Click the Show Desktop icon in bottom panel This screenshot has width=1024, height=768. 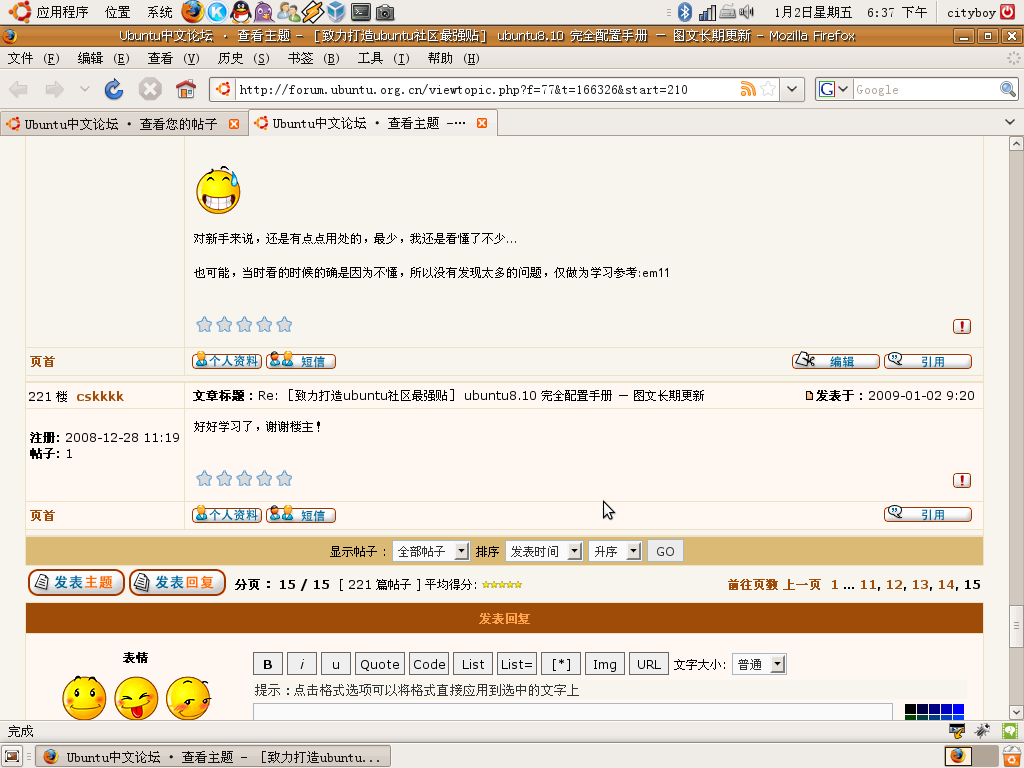coord(12,756)
